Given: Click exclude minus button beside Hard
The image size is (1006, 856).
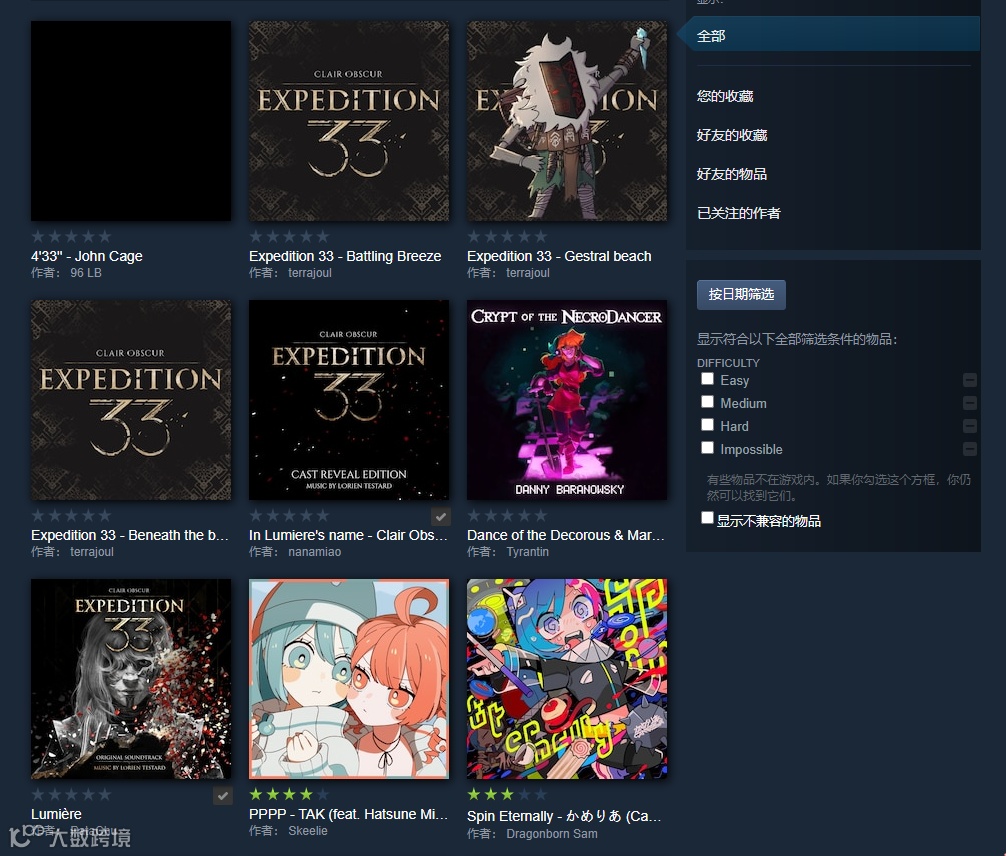Looking at the screenshot, I should [x=970, y=426].
